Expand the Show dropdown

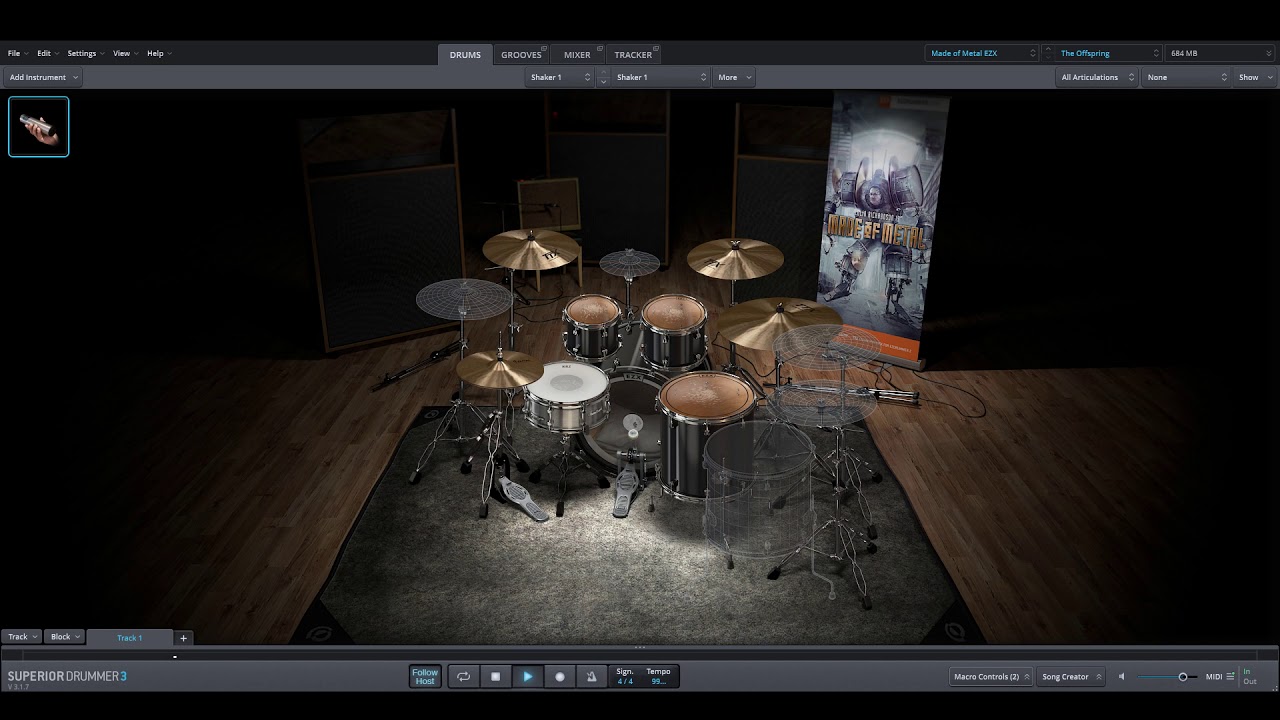coord(1255,77)
